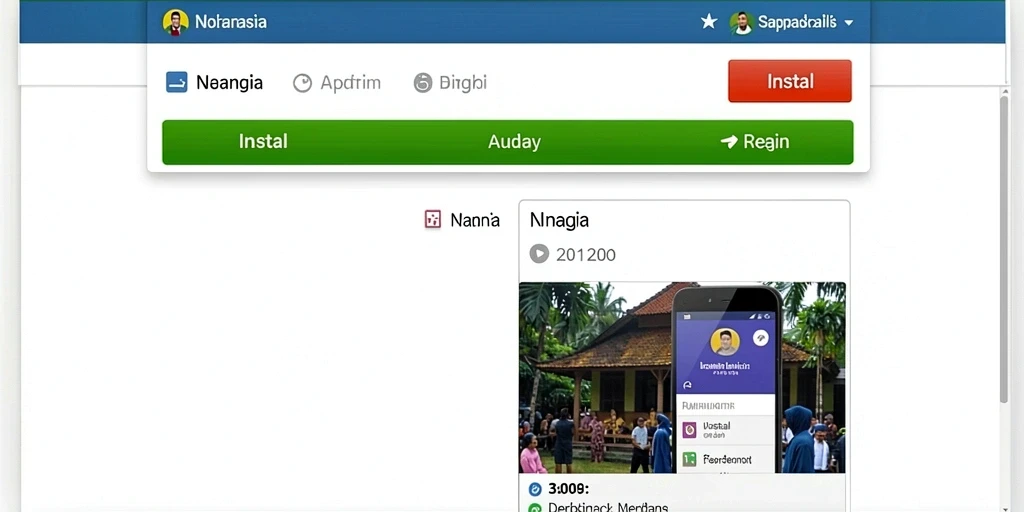1024x512 pixels.
Task: Select the Nanna label
Action: [475, 220]
